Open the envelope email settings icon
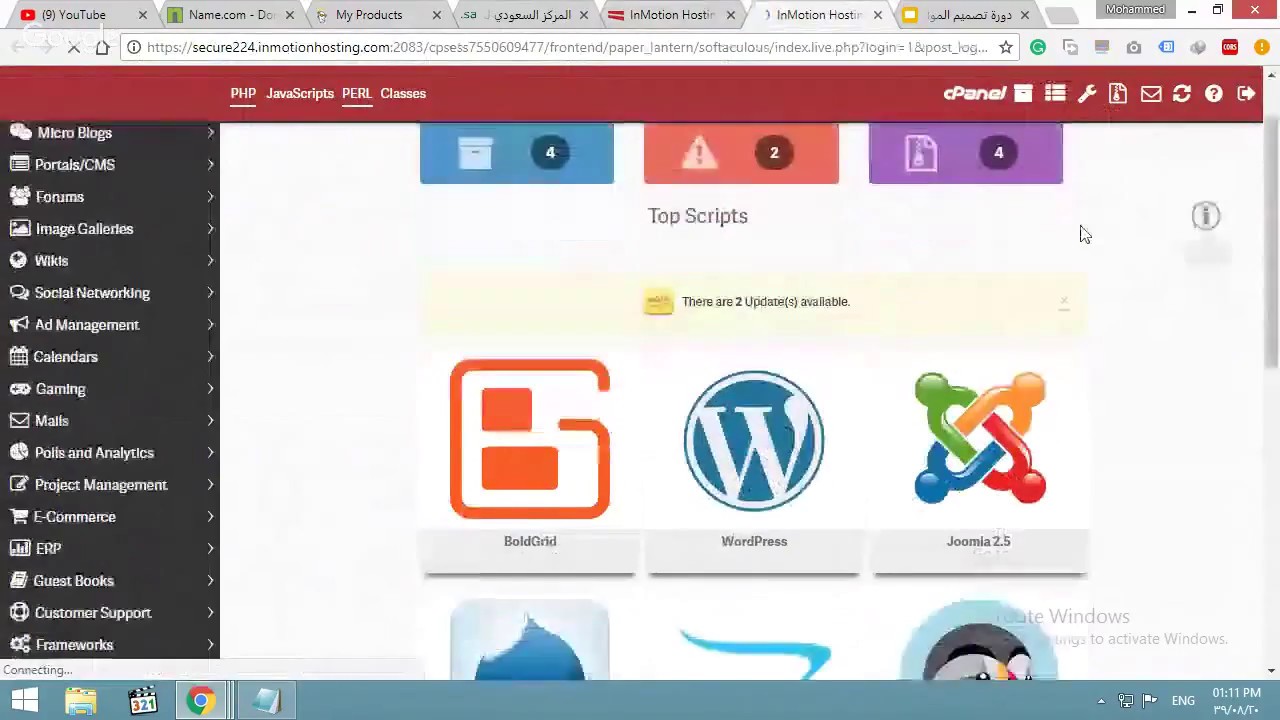 point(1151,93)
